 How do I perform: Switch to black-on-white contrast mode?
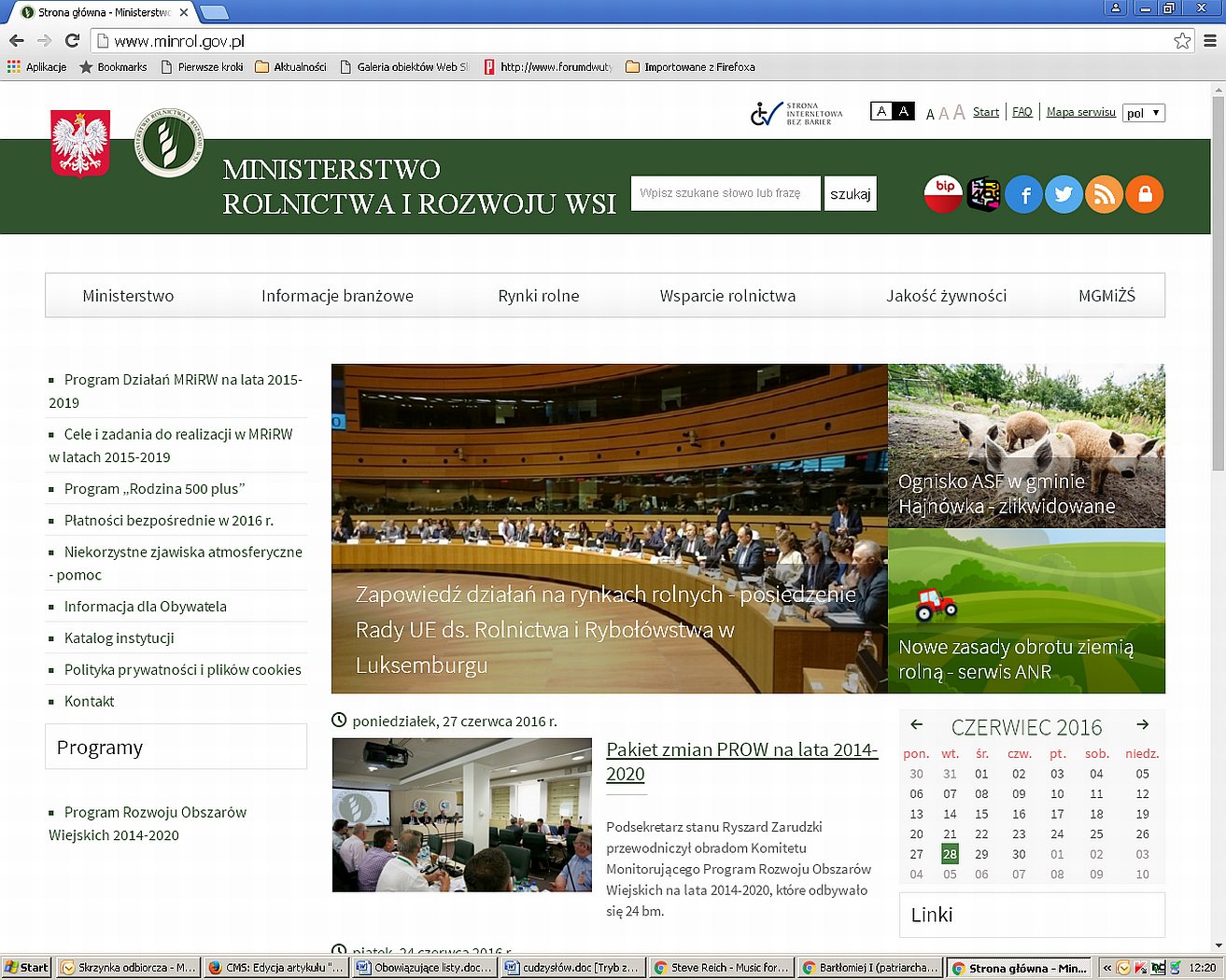coord(881,112)
